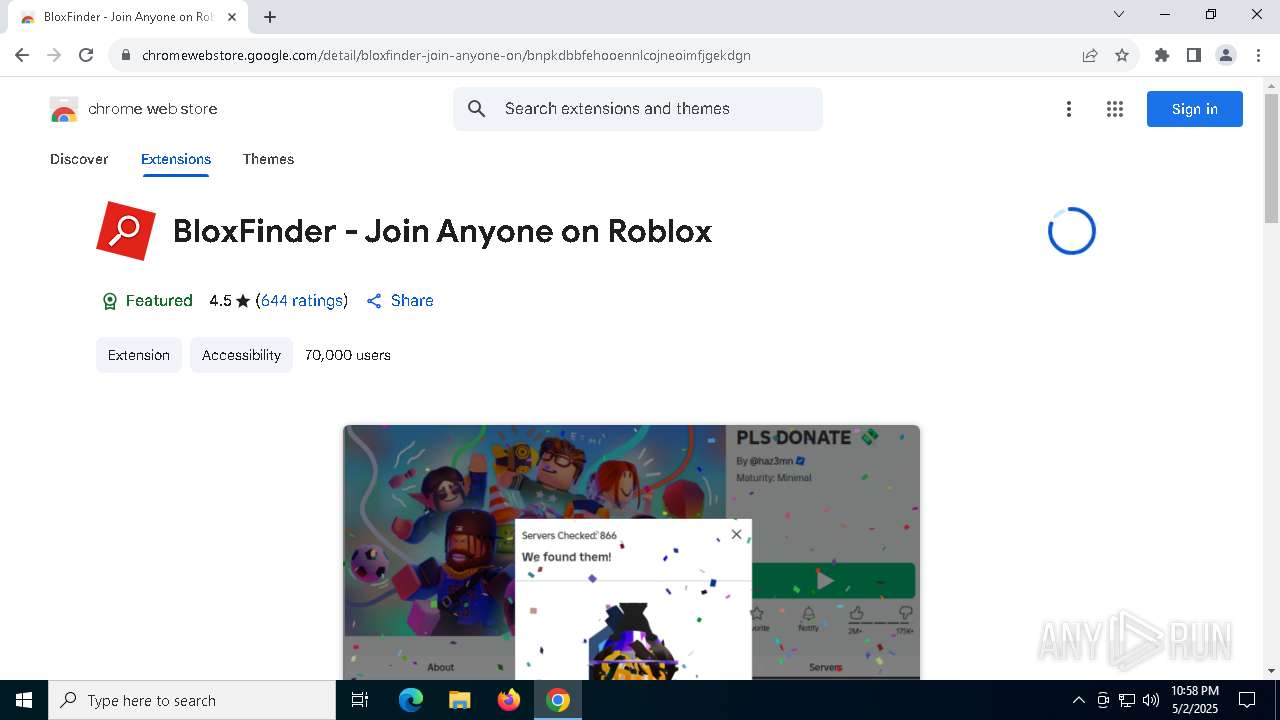Click the taskbar clock showing 10:58 PM
This screenshot has height=720, width=1280.
[1195, 700]
